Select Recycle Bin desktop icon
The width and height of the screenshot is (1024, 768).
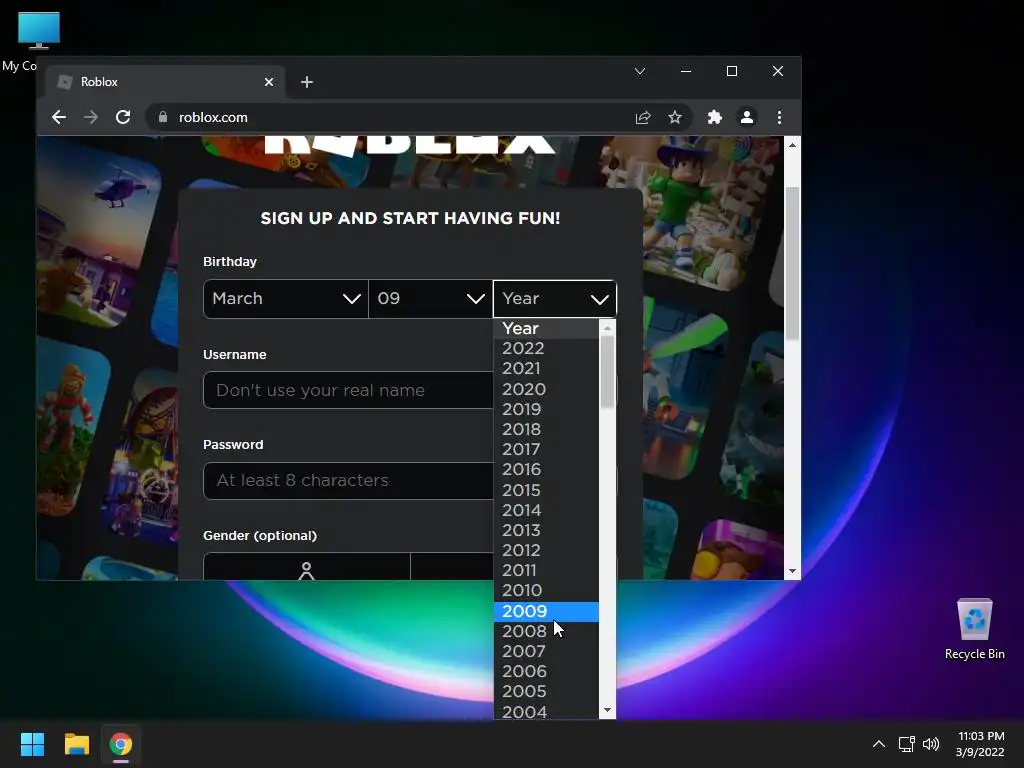[x=974, y=630]
